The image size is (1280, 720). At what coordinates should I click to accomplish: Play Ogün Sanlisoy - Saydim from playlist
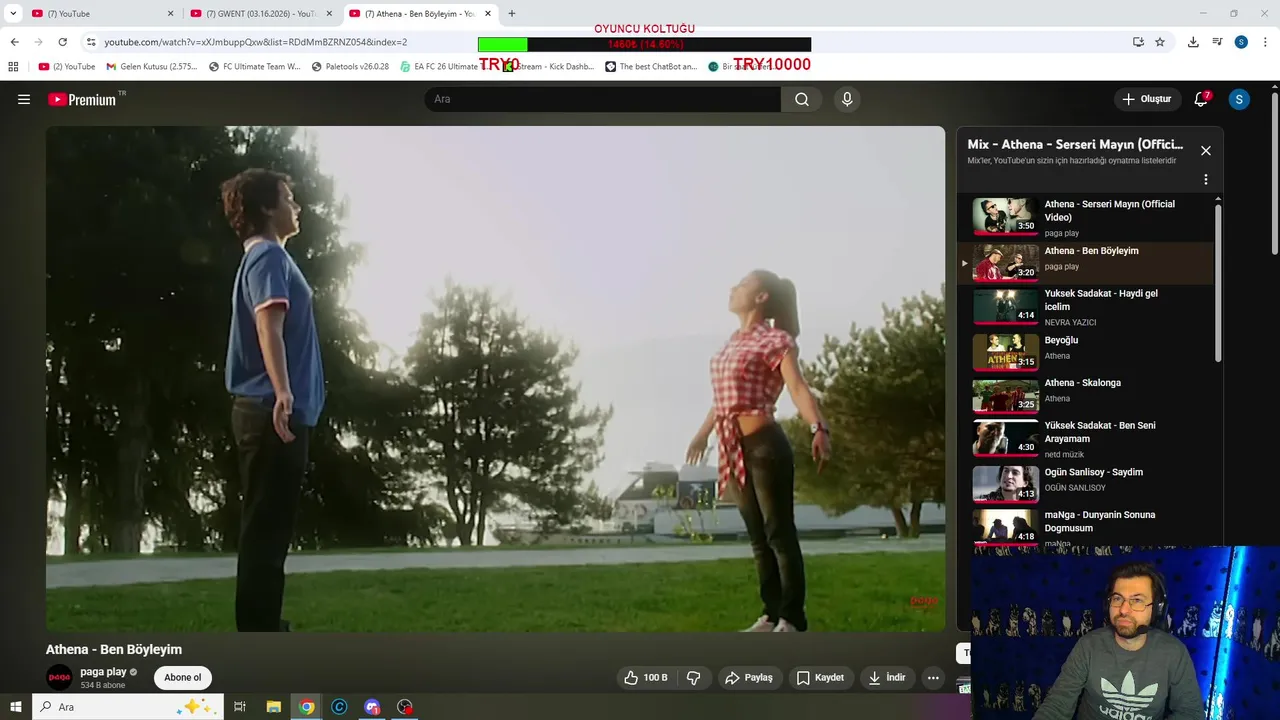(x=1085, y=483)
